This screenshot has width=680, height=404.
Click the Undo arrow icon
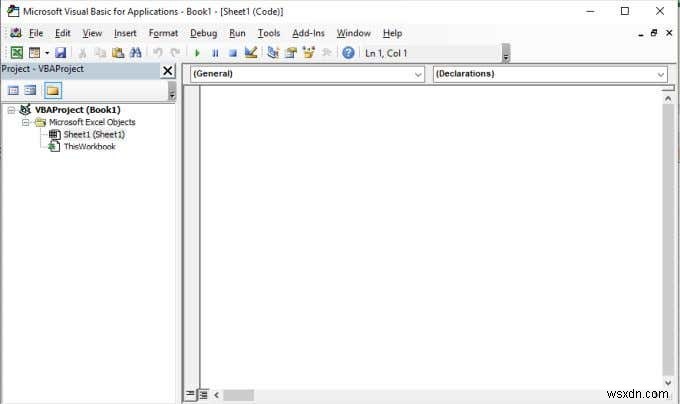(x=157, y=53)
